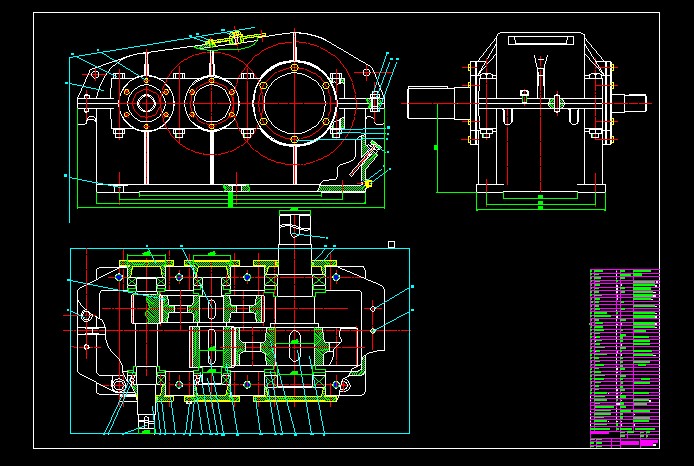This screenshot has width=694, height=466.
Task: Select the rectangular cover atop the side view
Action: click(540, 42)
